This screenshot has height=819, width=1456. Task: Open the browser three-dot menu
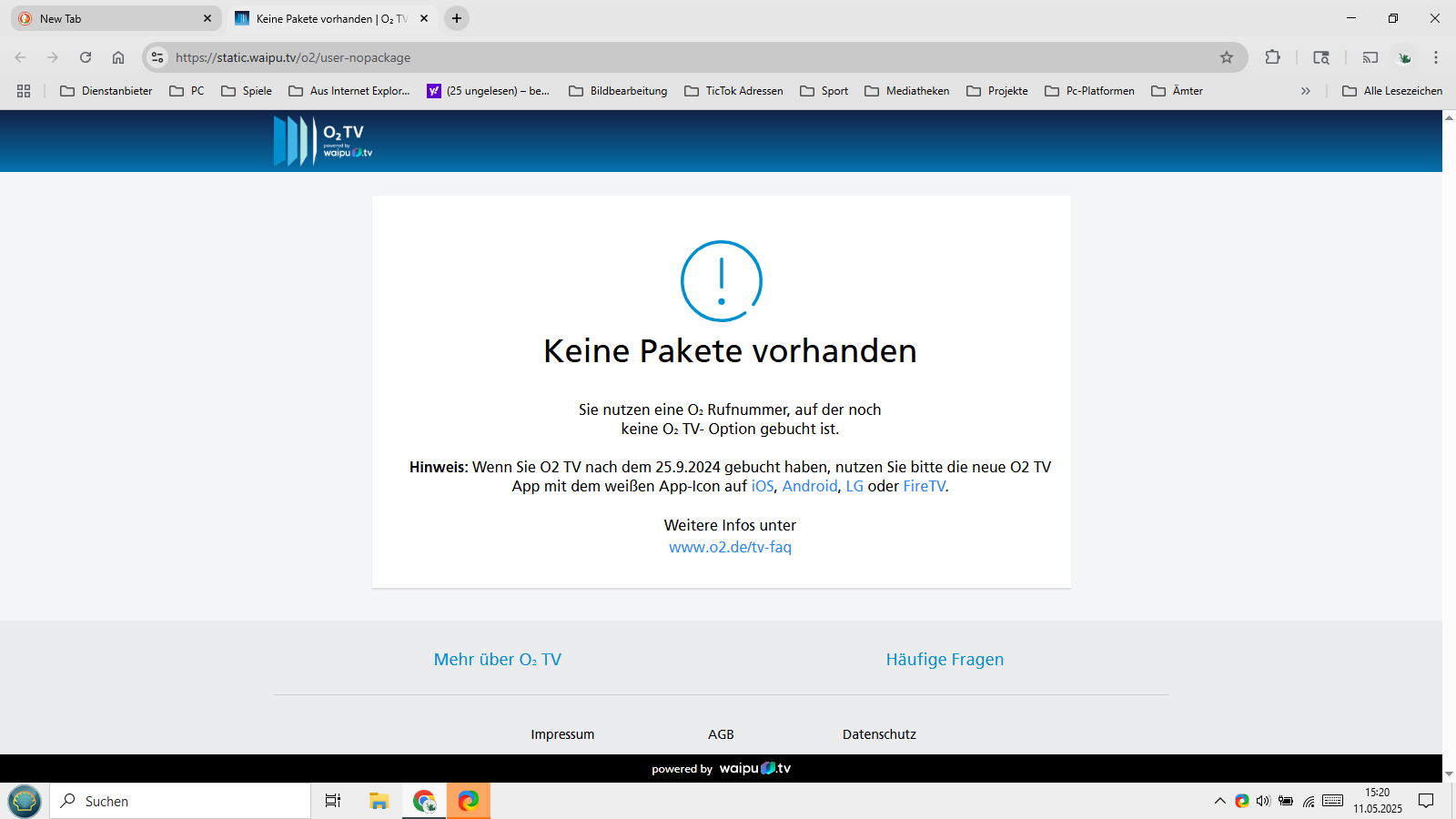point(1436,57)
